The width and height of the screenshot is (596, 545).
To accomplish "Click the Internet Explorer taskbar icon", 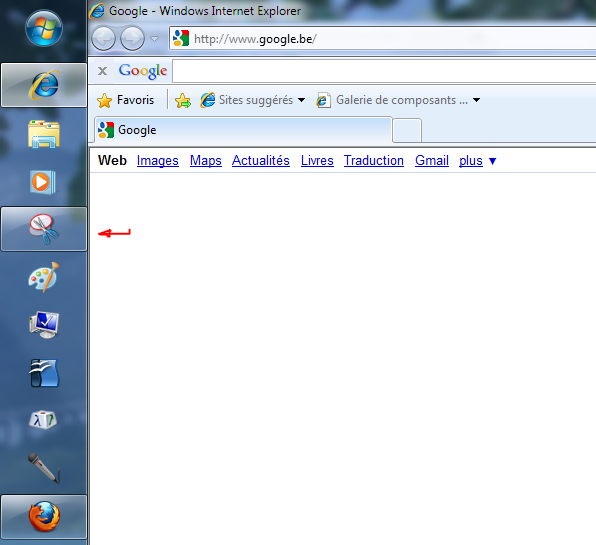I will coord(44,85).
